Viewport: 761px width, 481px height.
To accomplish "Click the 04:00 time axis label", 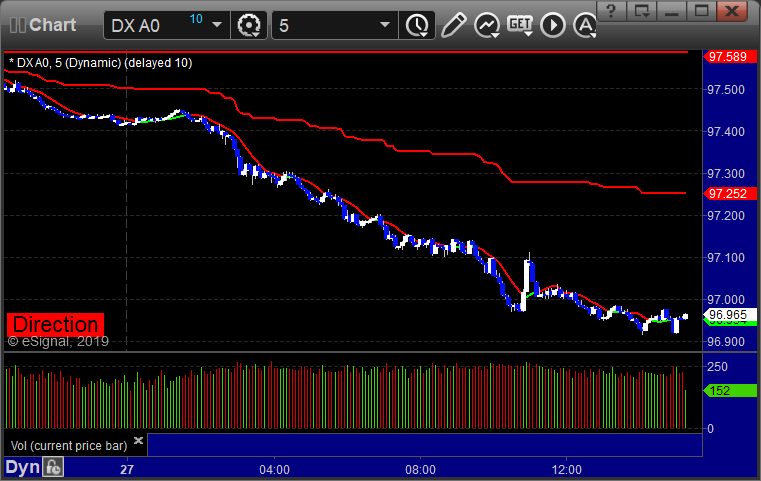I will coord(274,470).
